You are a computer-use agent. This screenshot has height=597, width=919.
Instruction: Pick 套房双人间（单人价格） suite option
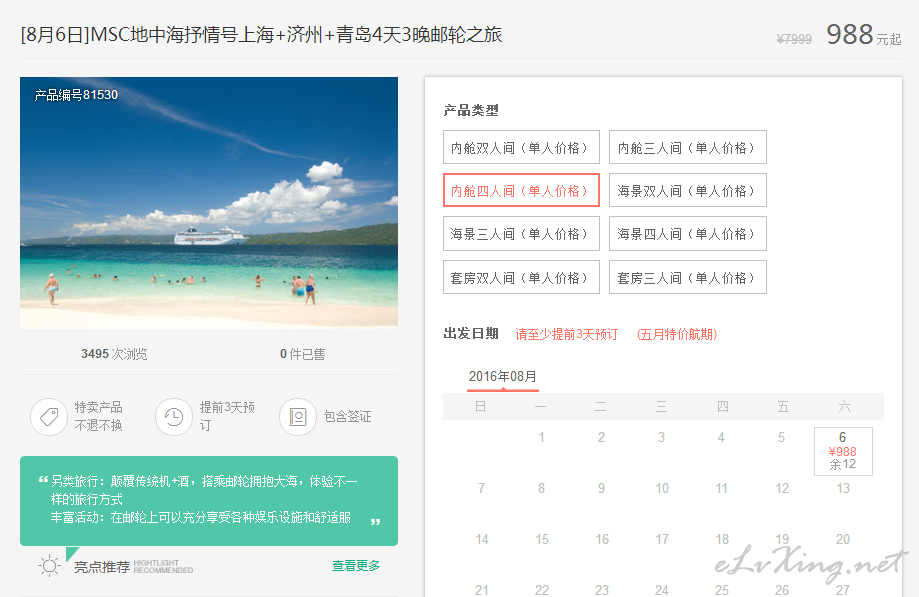(521, 277)
